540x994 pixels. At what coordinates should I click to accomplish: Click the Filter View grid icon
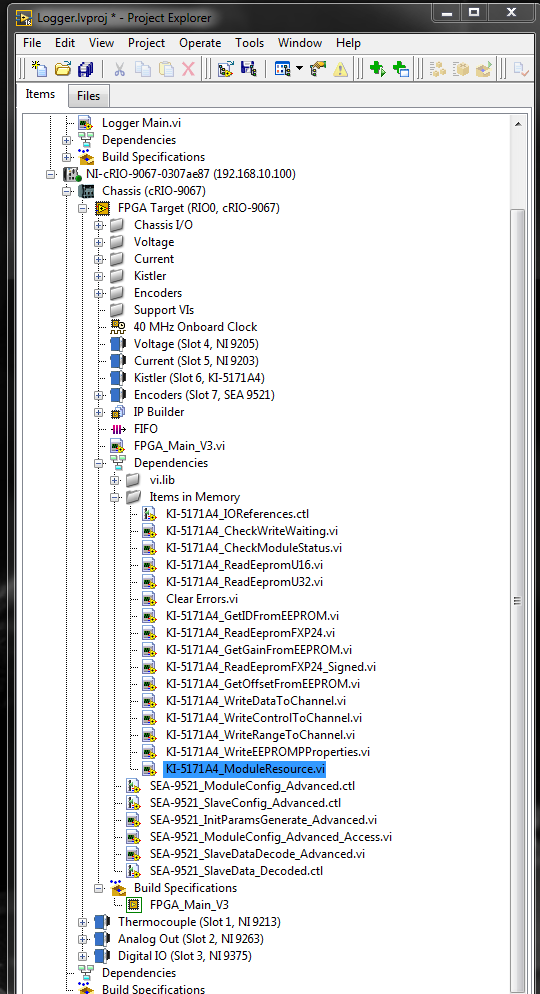[282, 69]
